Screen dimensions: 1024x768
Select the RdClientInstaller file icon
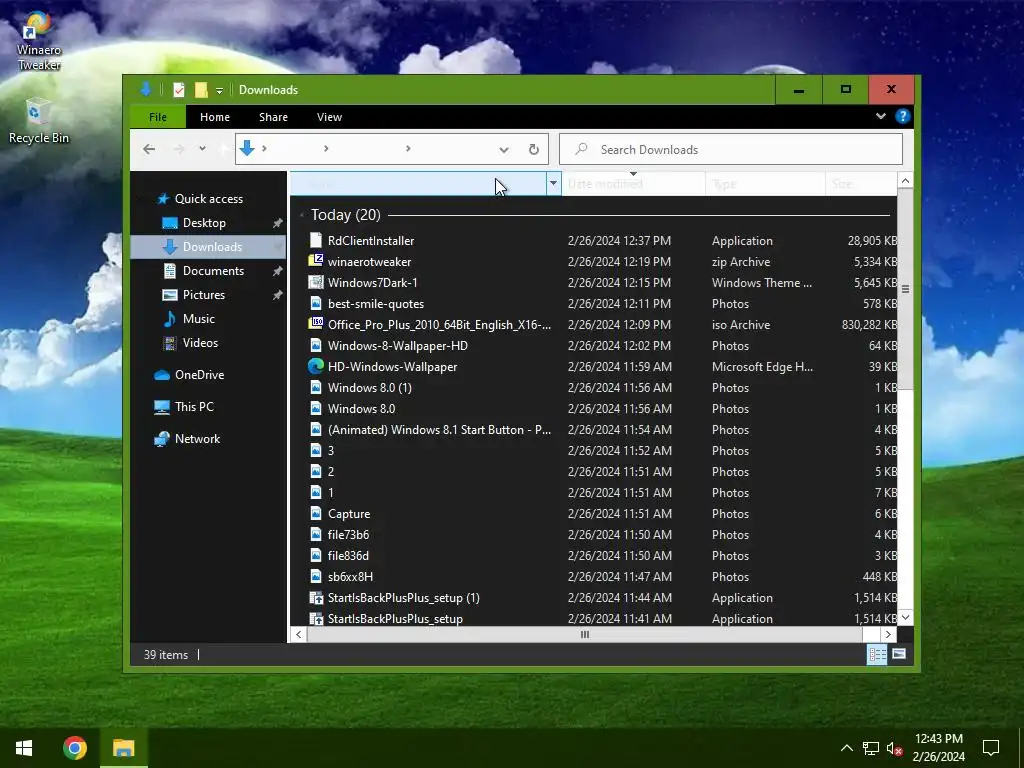coord(316,240)
